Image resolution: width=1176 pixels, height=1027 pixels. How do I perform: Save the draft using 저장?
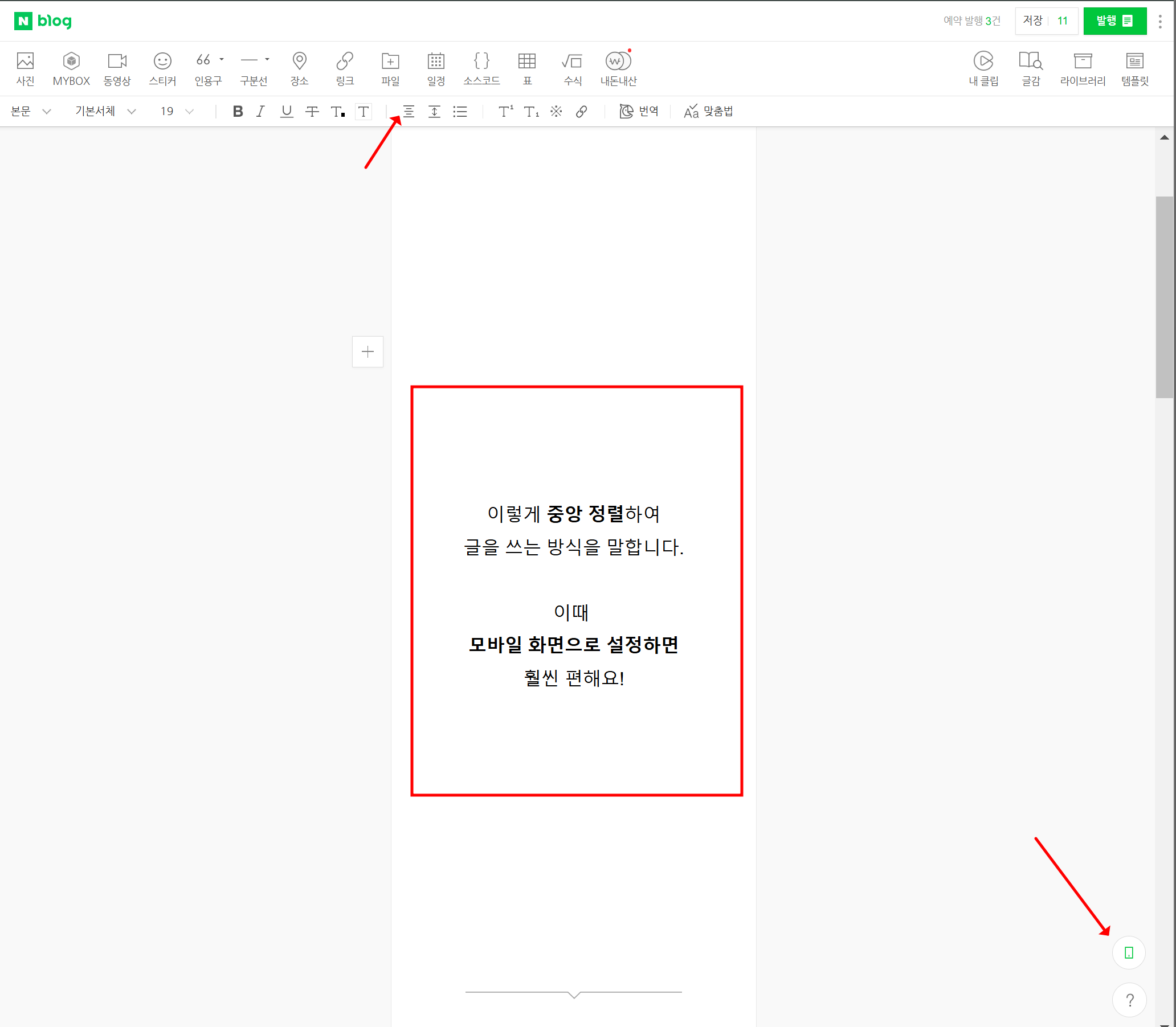click(x=1032, y=21)
